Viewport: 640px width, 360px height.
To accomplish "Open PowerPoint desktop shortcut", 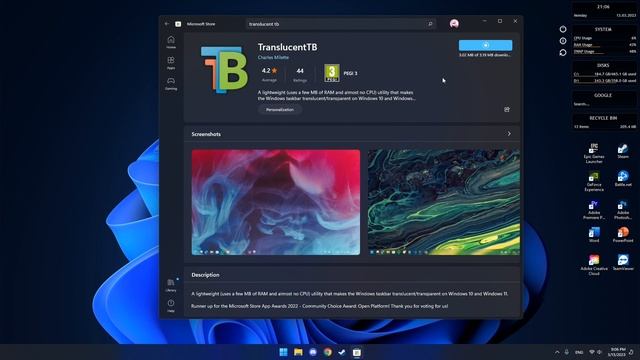I will coord(623,235).
